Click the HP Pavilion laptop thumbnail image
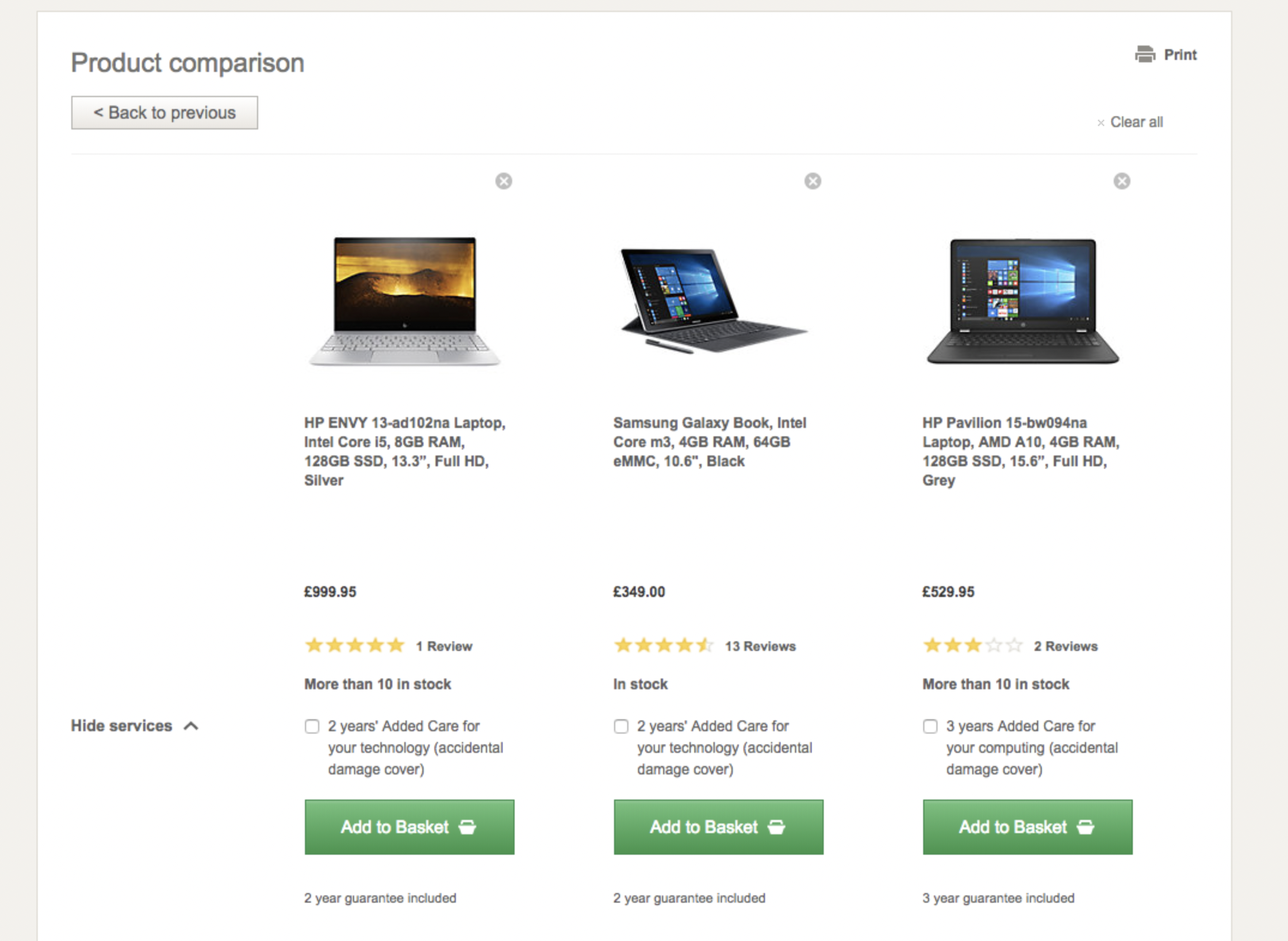This screenshot has height=941, width=1288. [x=1023, y=301]
